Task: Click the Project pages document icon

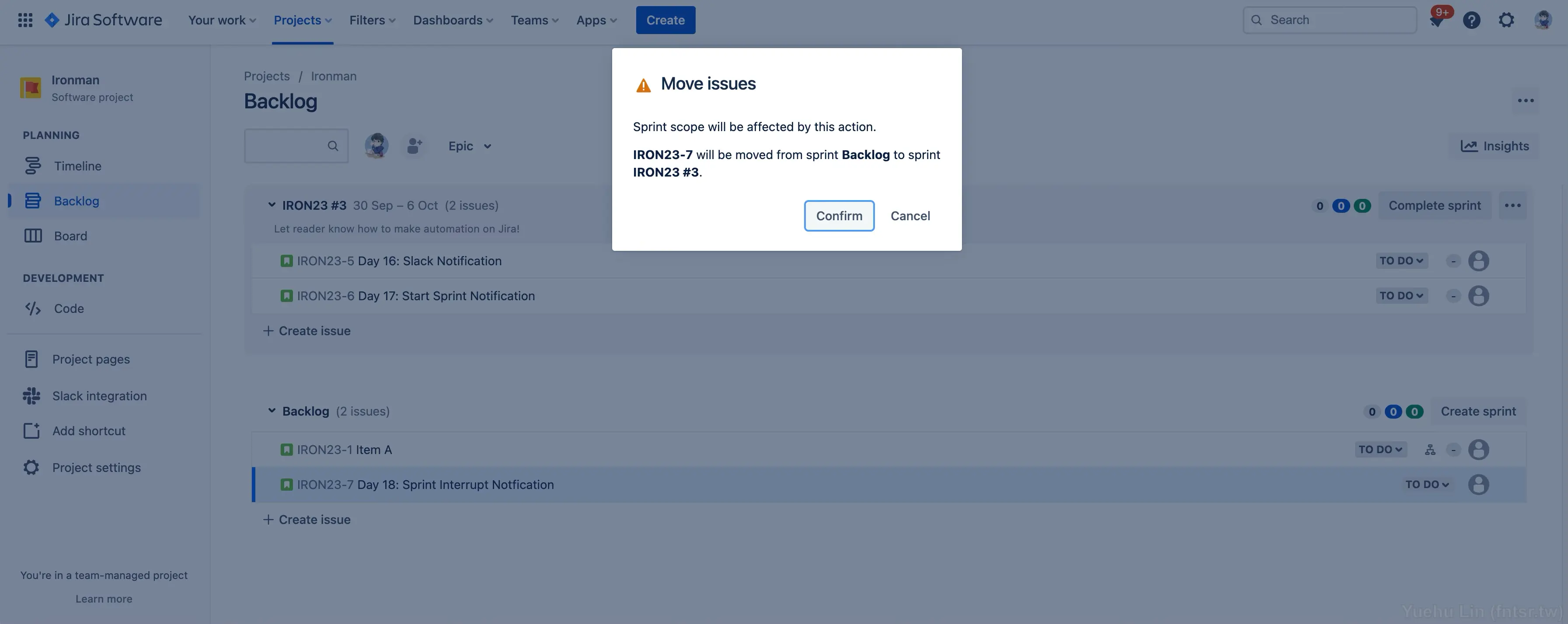Action: 31,359
